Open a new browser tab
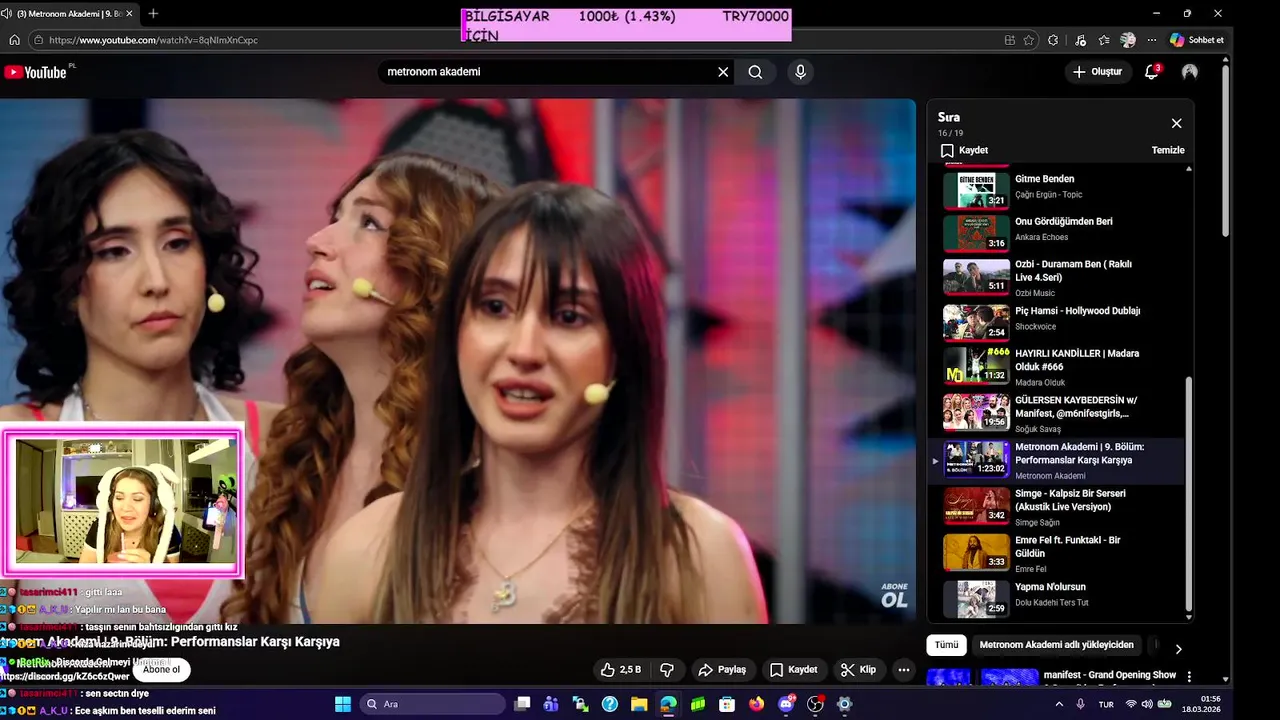The image size is (1280, 720). pyautogui.click(x=153, y=14)
